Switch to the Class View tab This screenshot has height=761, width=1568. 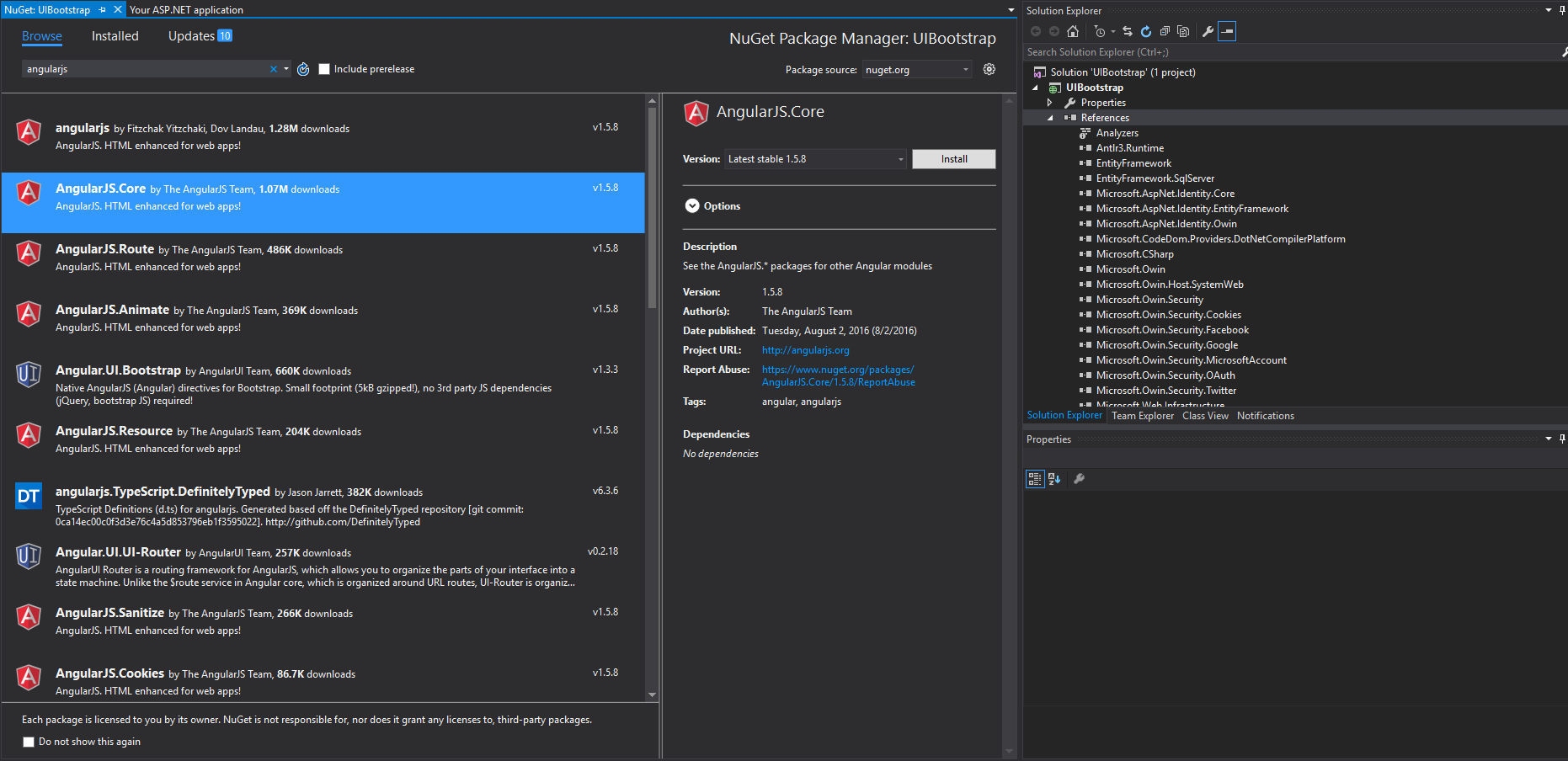pyautogui.click(x=1205, y=416)
